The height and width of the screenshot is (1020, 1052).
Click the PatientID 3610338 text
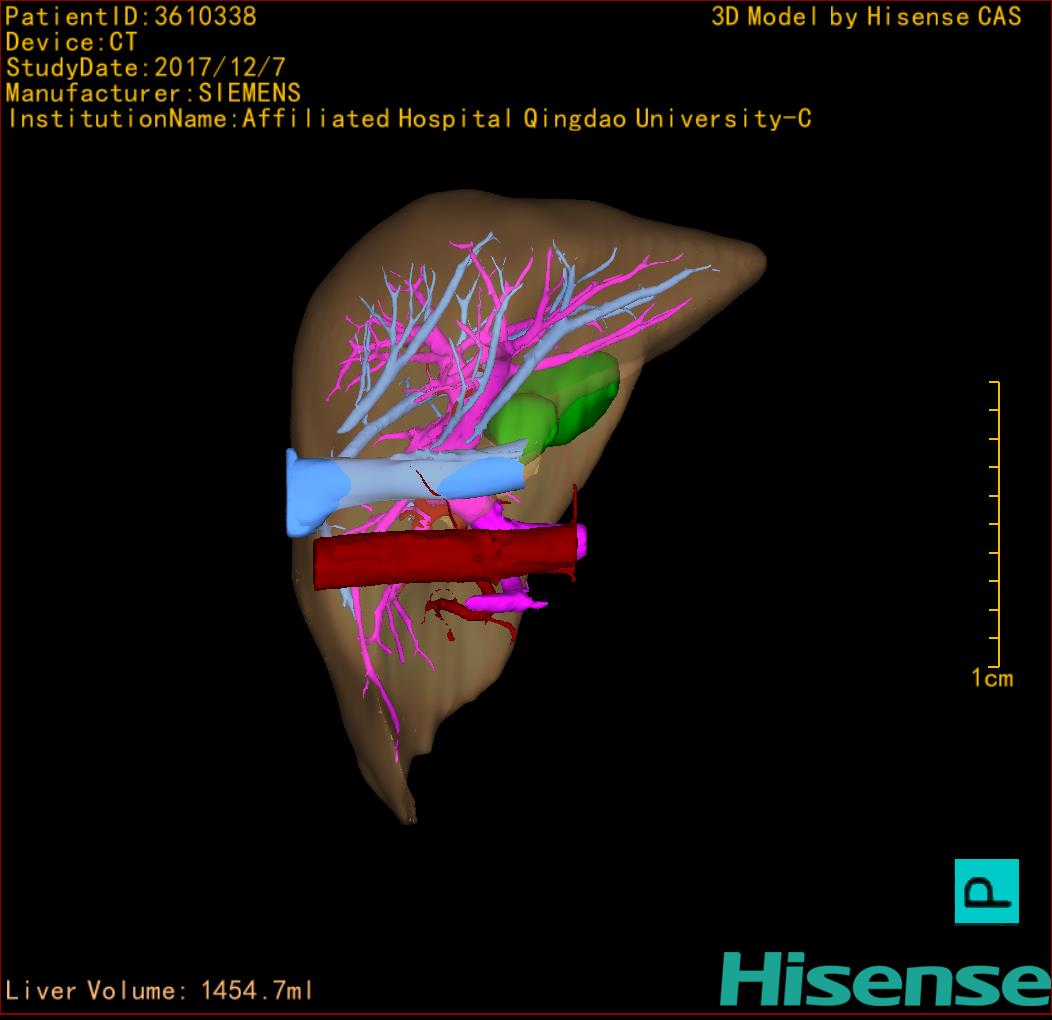coord(131,16)
